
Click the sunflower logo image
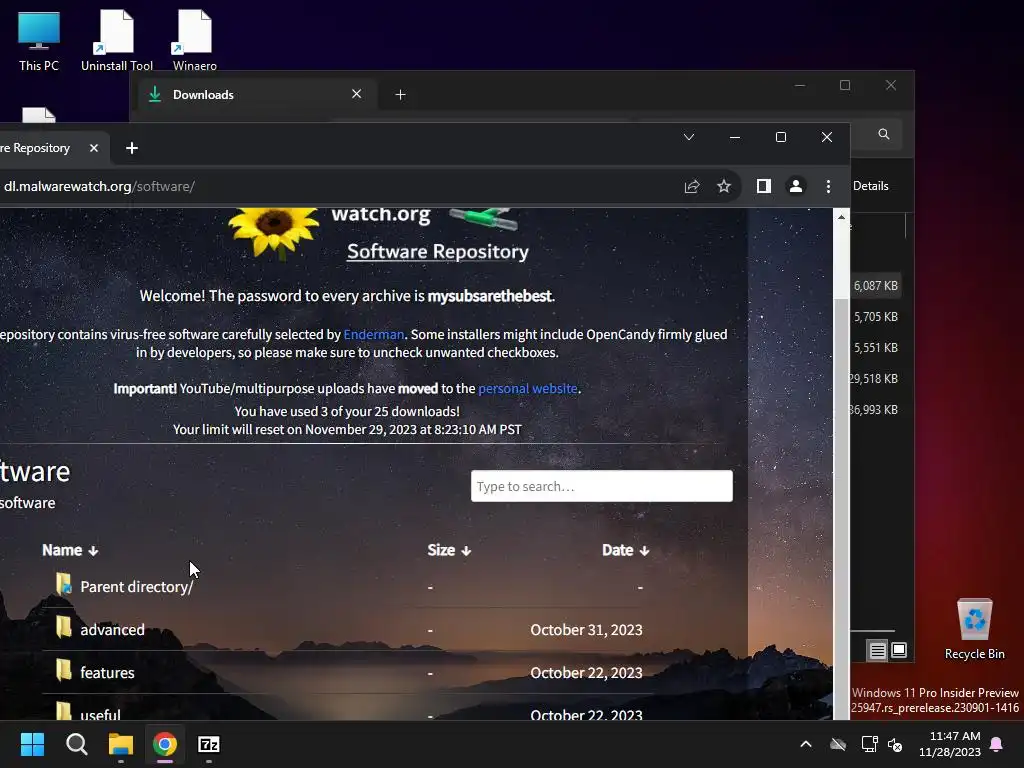point(274,231)
